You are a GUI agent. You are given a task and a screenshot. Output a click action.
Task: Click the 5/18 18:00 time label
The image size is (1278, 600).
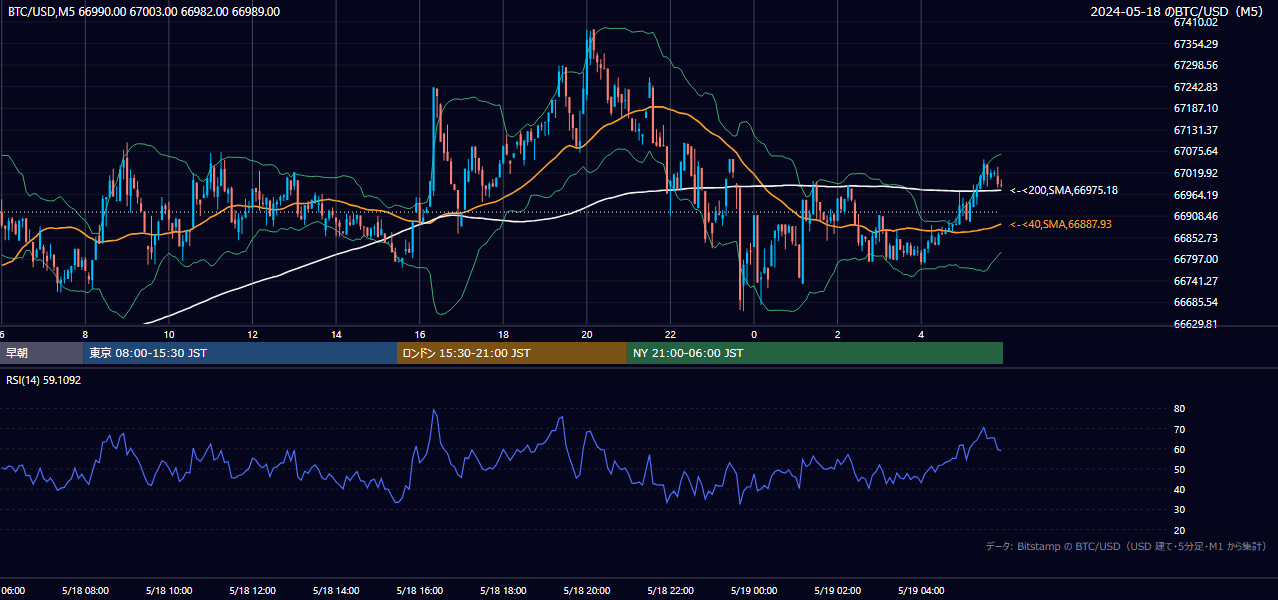click(x=503, y=590)
